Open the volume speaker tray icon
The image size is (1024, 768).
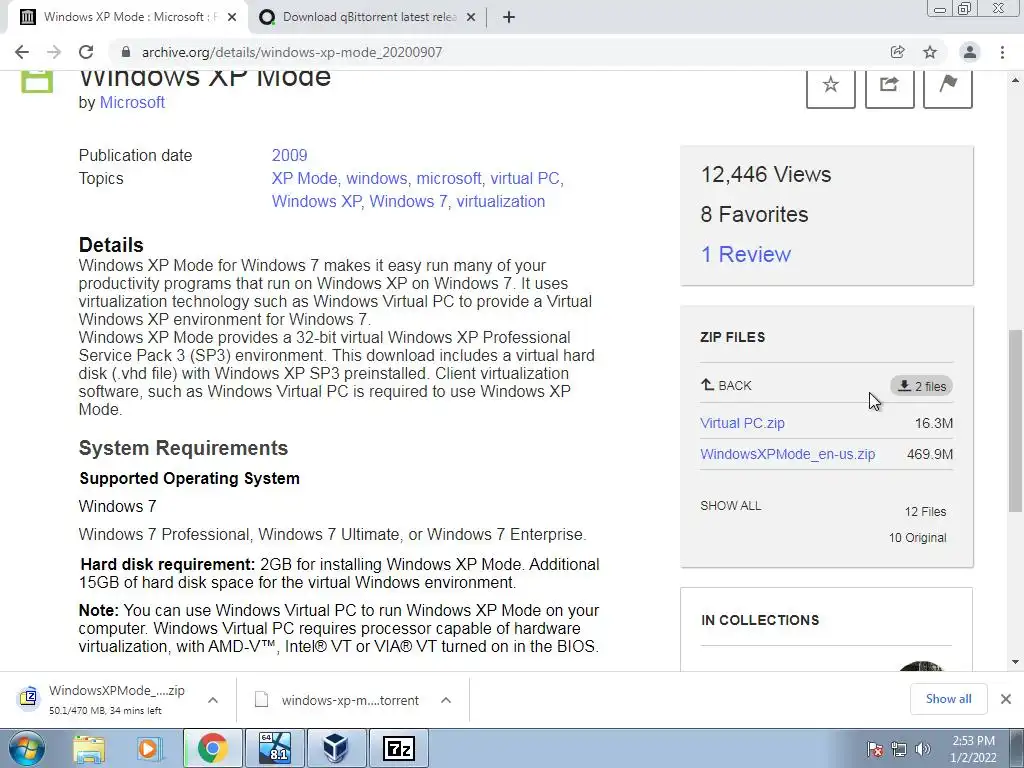pyautogui.click(x=923, y=749)
